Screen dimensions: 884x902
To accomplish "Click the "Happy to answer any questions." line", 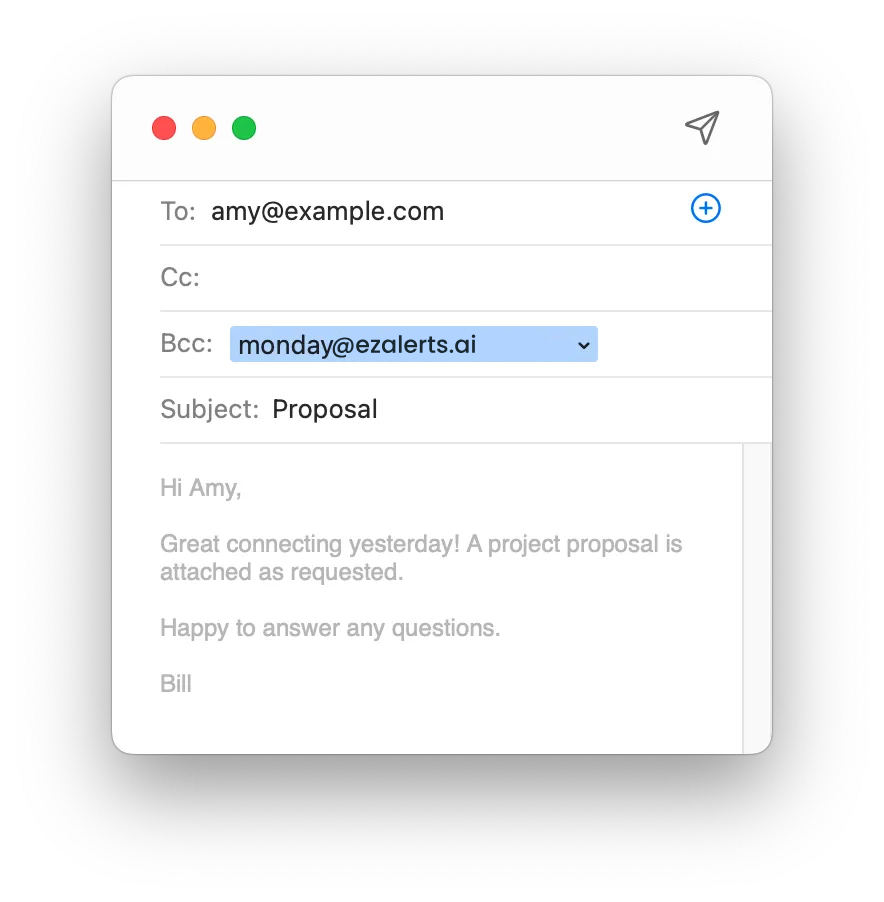I will point(330,628).
